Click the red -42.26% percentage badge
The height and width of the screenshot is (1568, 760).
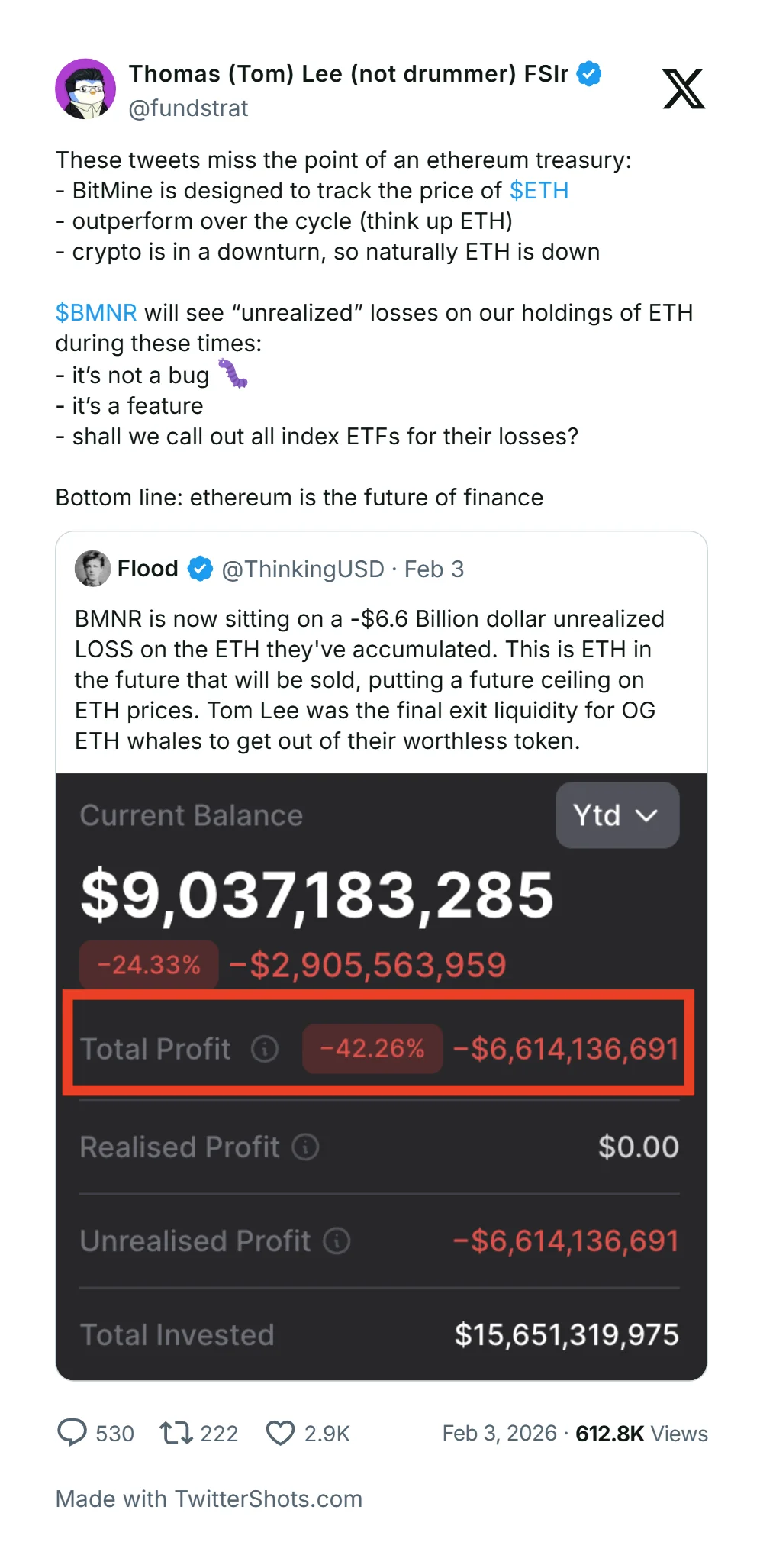click(372, 1048)
